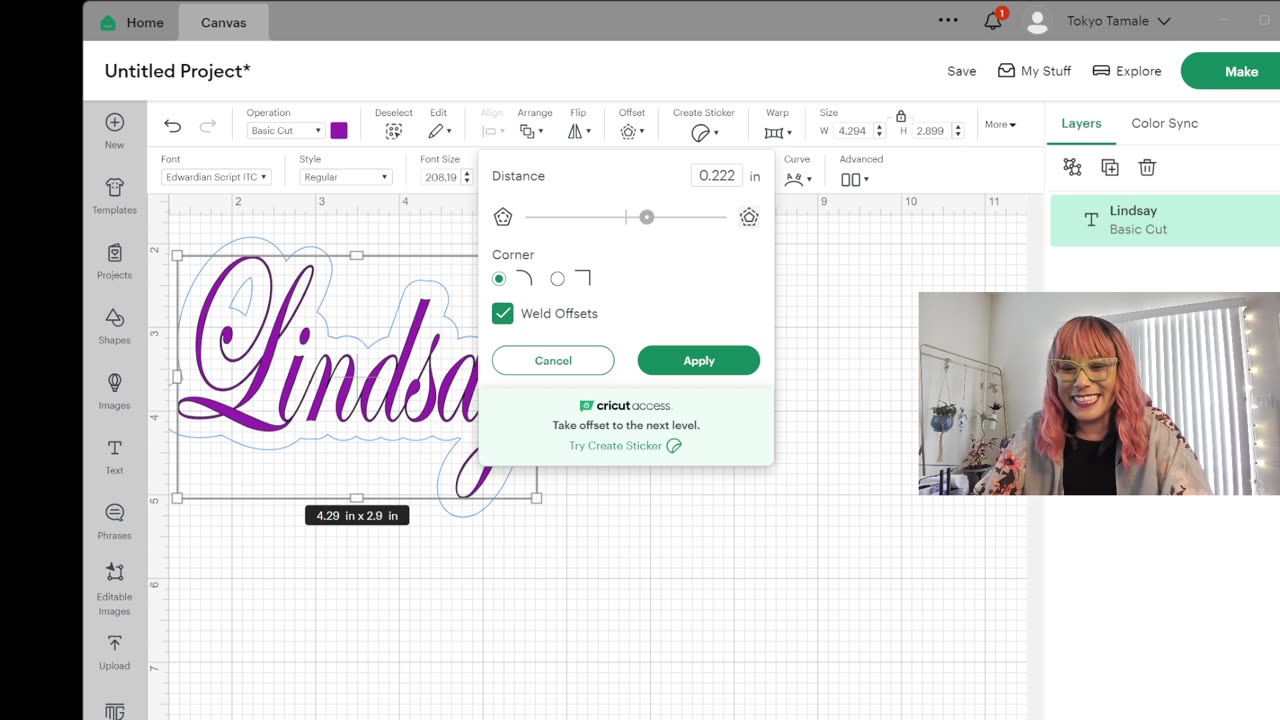Click the minimum offset pentagon icon
The image size is (1280, 720).
click(x=503, y=217)
